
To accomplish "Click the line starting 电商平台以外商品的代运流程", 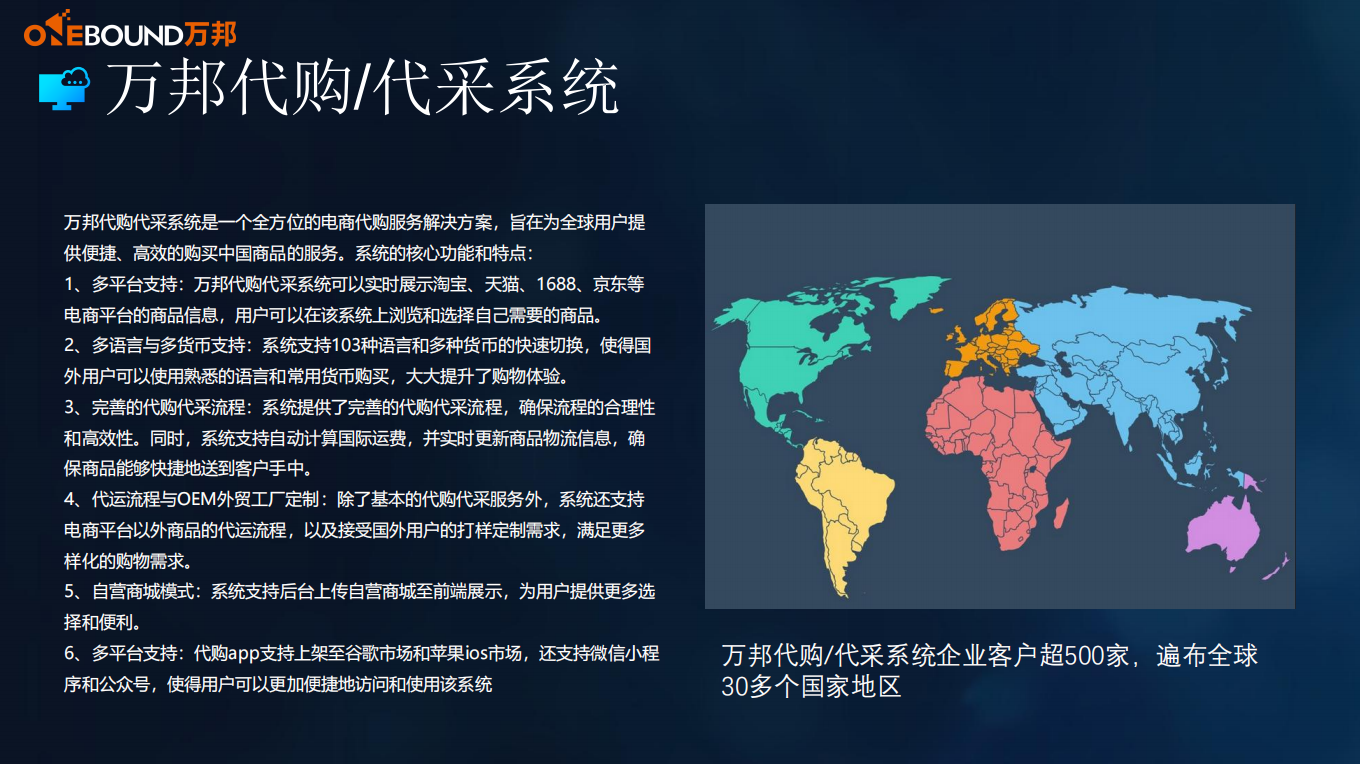I will pyautogui.click(x=354, y=530).
